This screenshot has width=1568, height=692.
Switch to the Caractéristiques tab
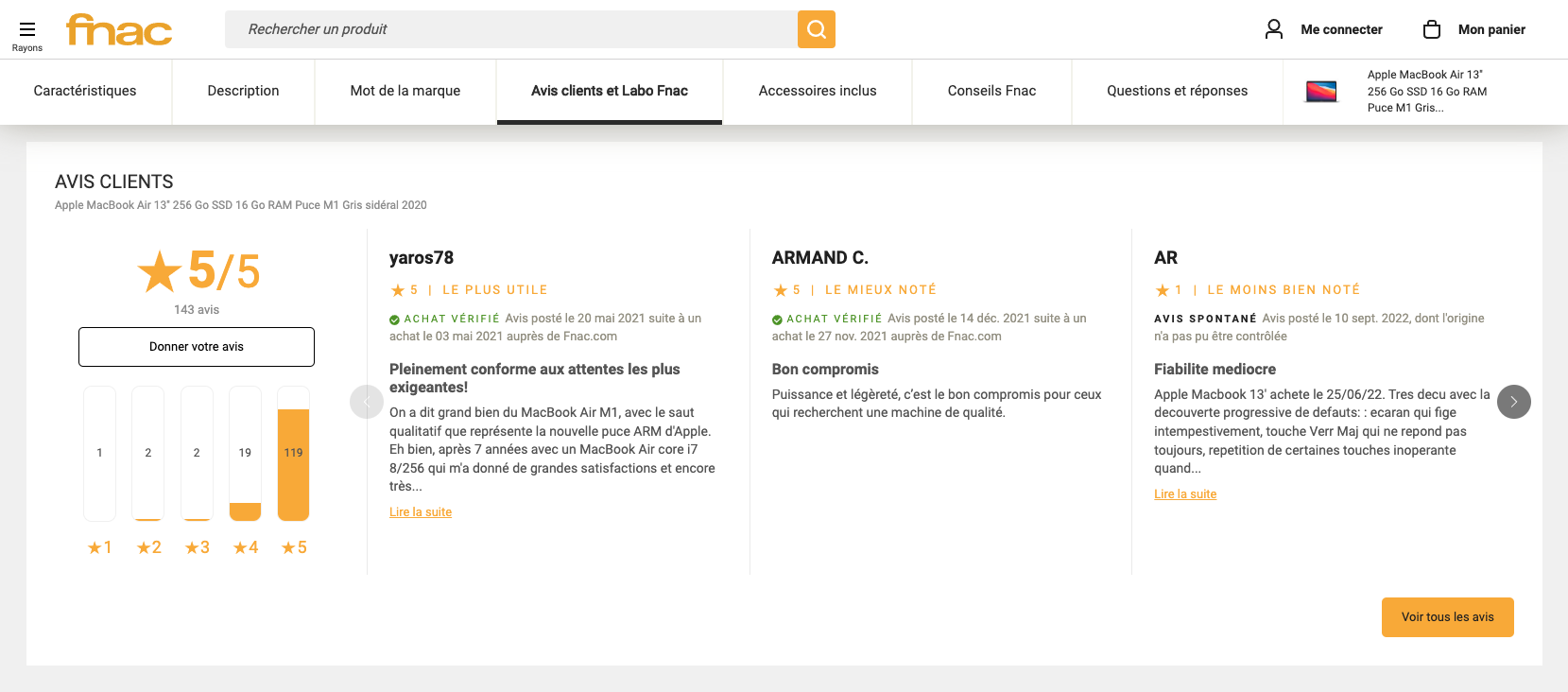pyautogui.click(x=85, y=91)
